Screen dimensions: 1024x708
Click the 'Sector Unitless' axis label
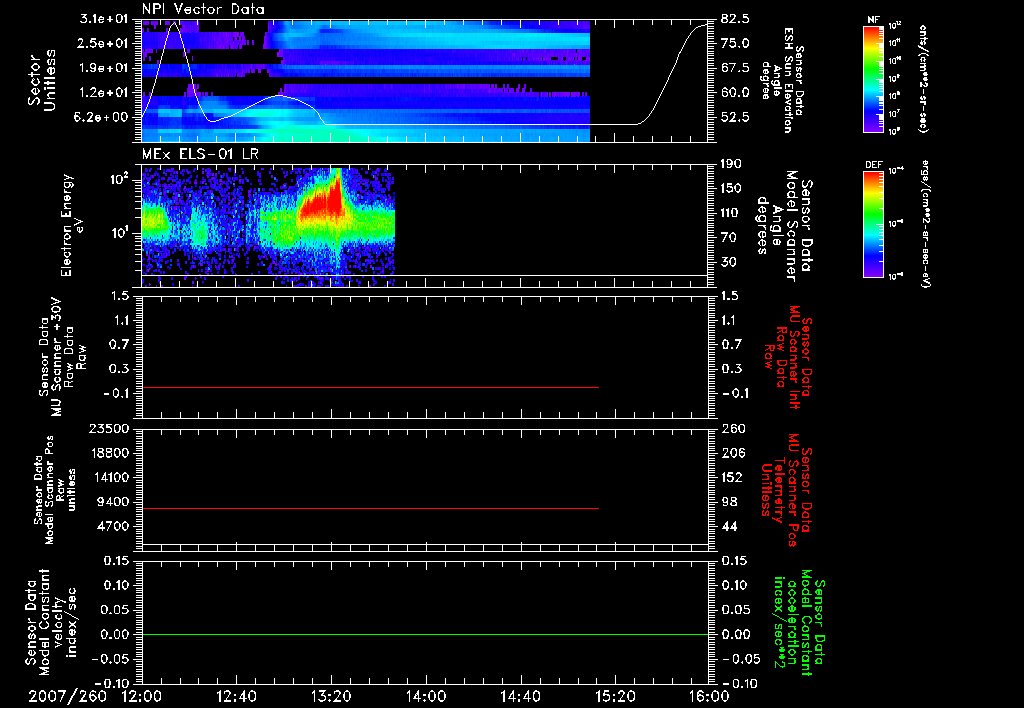coord(42,80)
